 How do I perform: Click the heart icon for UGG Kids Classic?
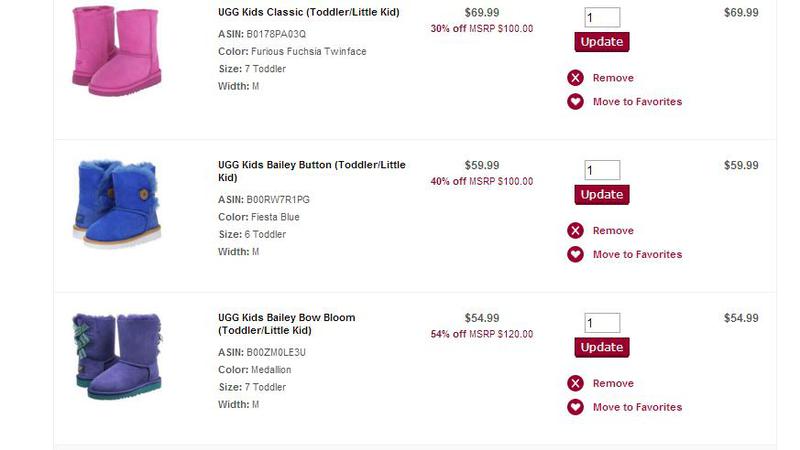click(x=575, y=102)
